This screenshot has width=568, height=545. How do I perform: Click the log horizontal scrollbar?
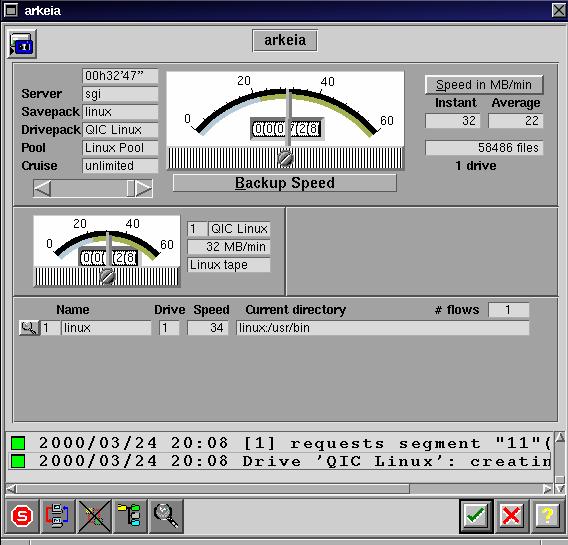[279, 489]
